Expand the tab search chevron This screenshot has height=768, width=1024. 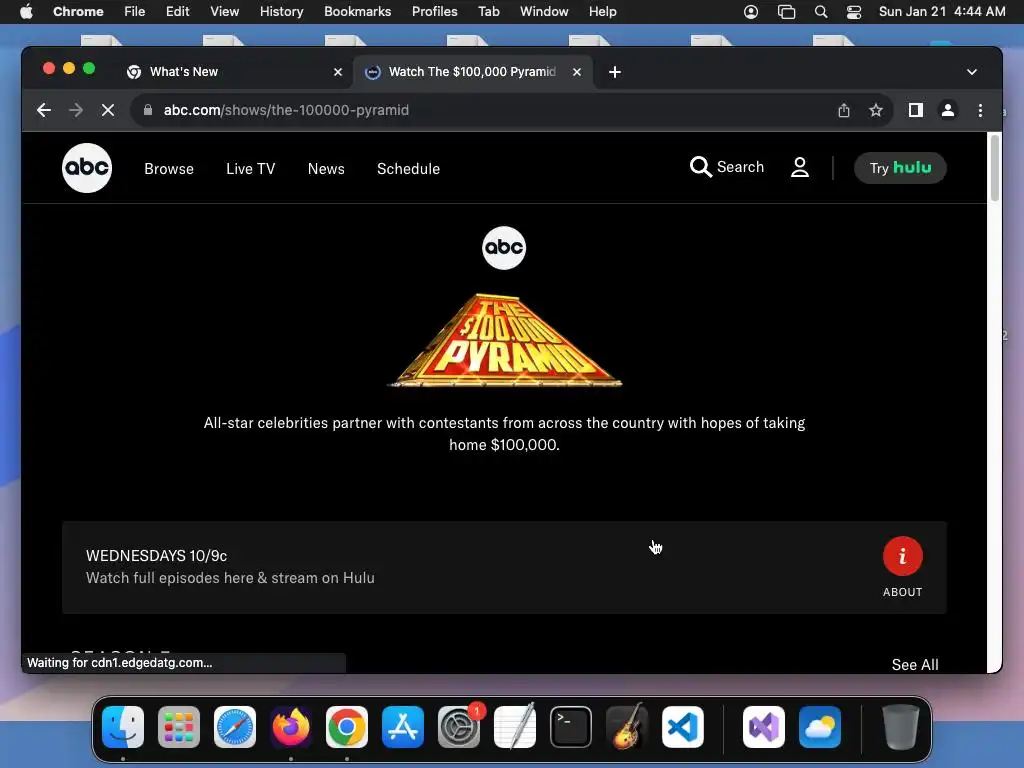(972, 72)
